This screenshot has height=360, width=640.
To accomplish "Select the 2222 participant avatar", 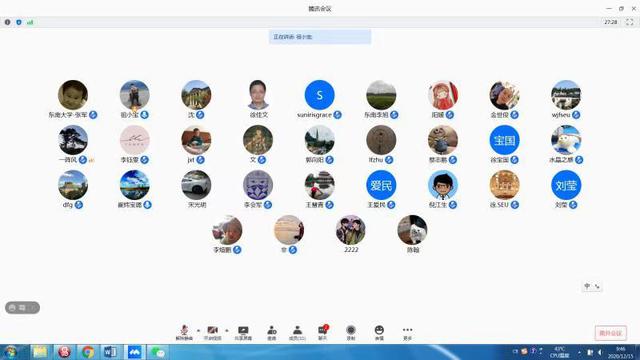I will tap(351, 230).
